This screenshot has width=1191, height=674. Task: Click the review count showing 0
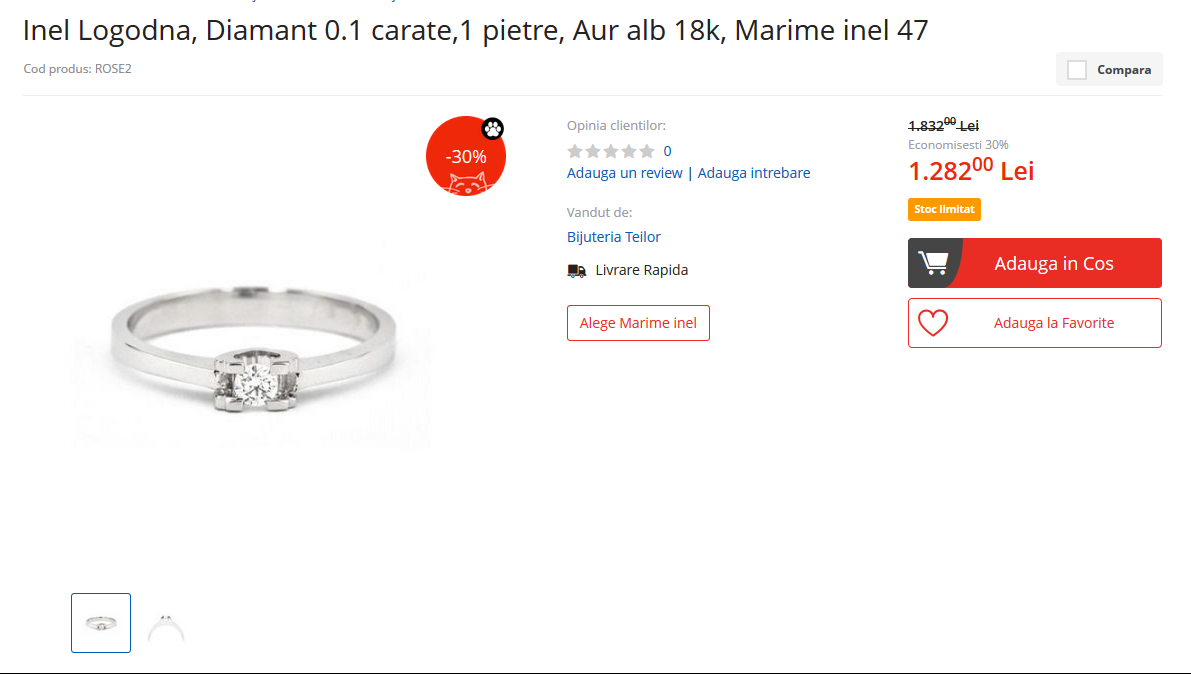[666, 151]
